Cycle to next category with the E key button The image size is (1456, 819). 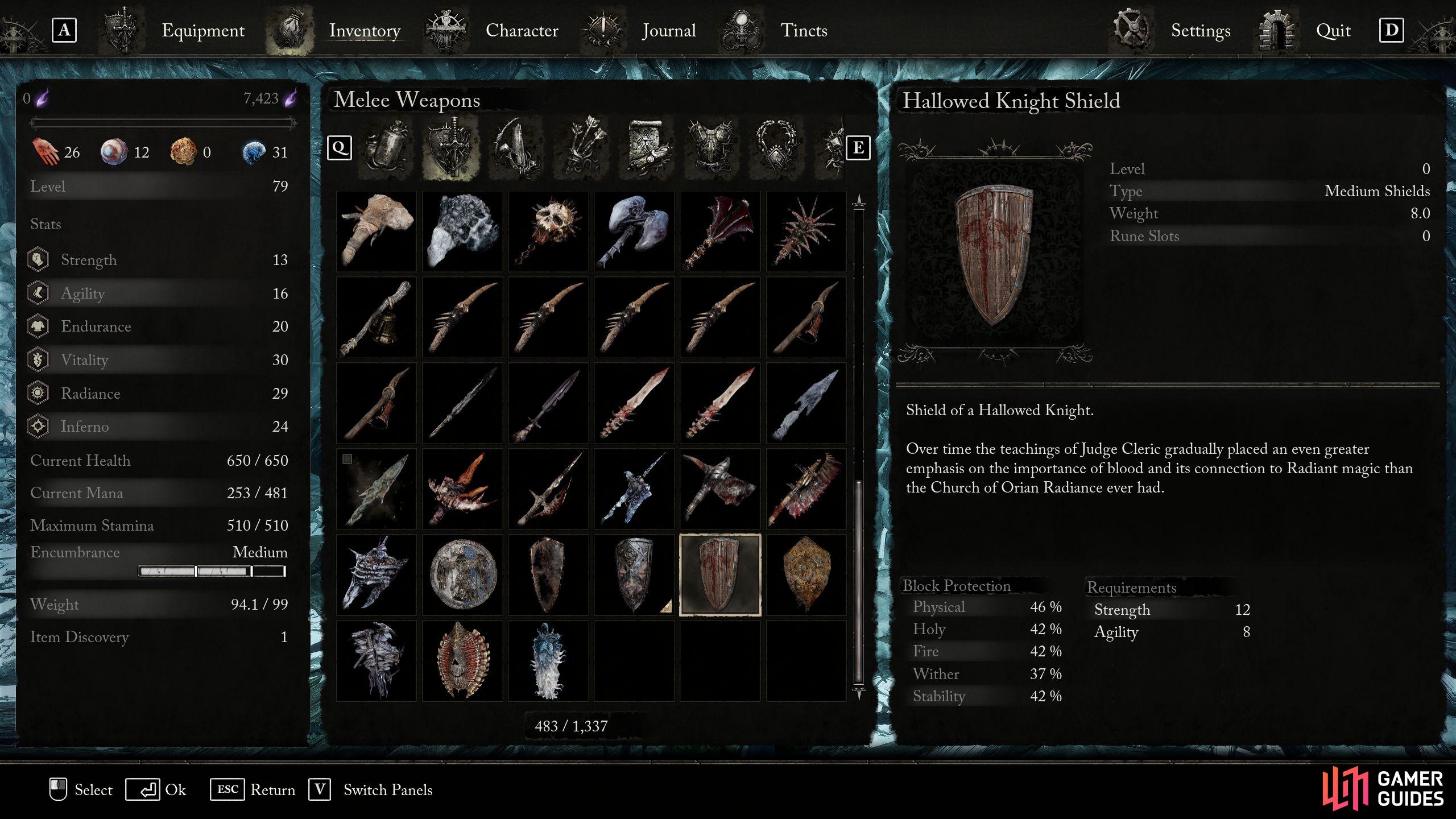pyautogui.click(x=858, y=148)
